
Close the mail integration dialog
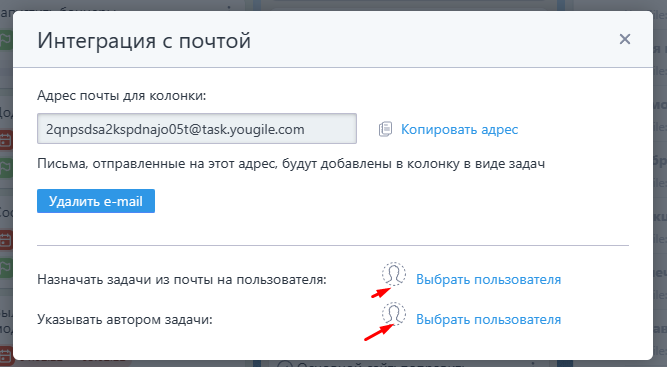[624, 39]
